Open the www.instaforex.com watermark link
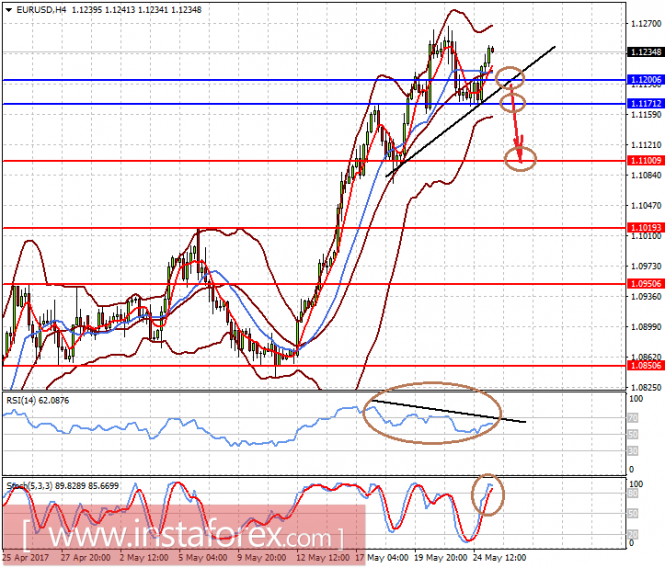This screenshot has height=568, width=665. coord(183,535)
